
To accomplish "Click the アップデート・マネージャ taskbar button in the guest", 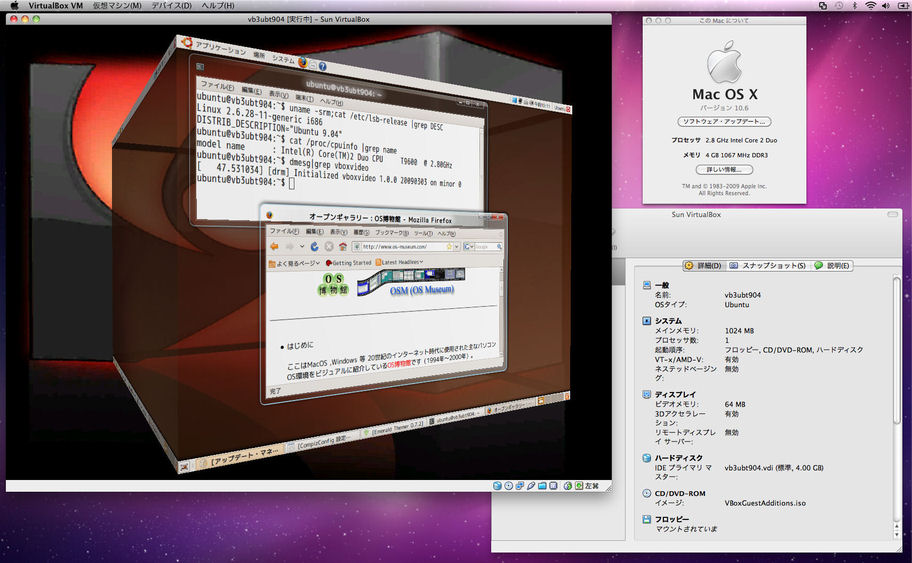I will [x=240, y=457].
